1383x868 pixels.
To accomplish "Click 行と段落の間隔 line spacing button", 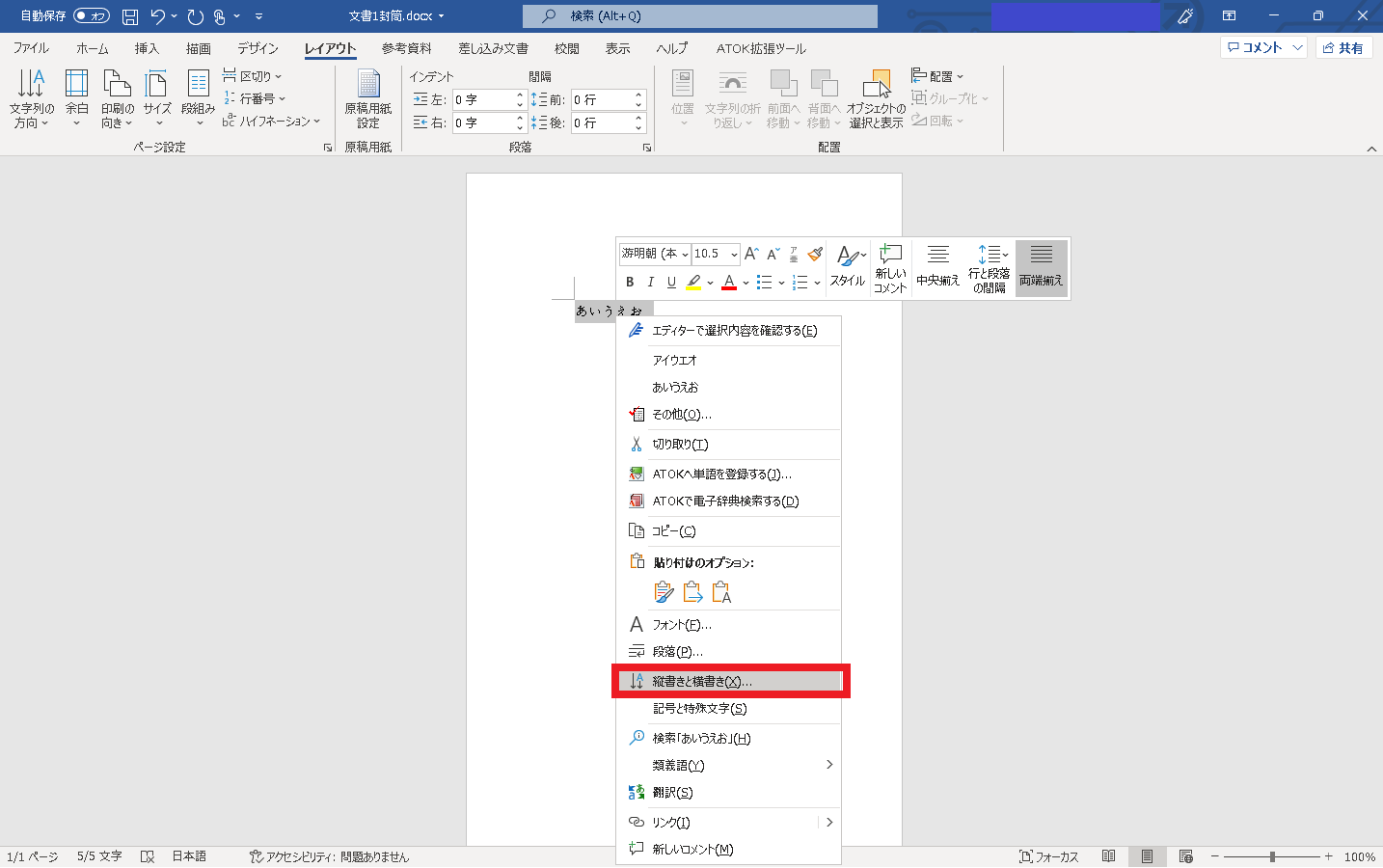I will [x=989, y=267].
